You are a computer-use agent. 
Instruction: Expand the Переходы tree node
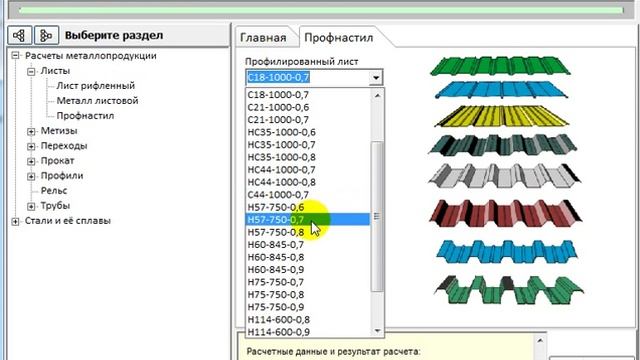[x=31, y=147]
